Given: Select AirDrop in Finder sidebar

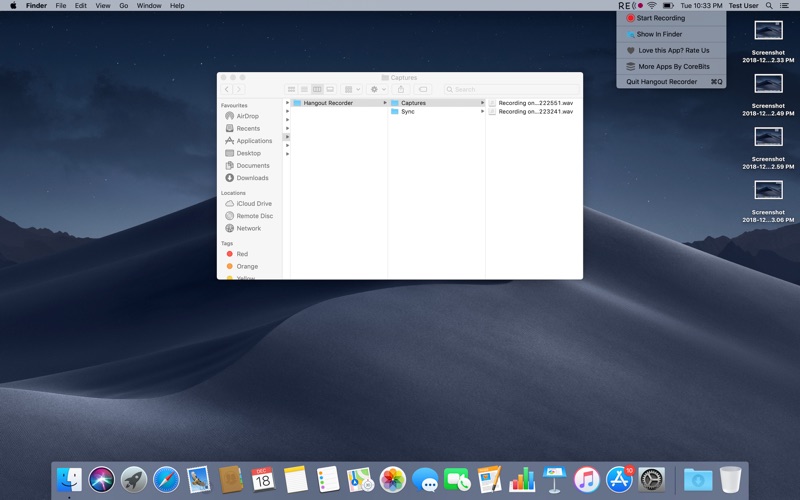Looking at the screenshot, I should pos(247,116).
